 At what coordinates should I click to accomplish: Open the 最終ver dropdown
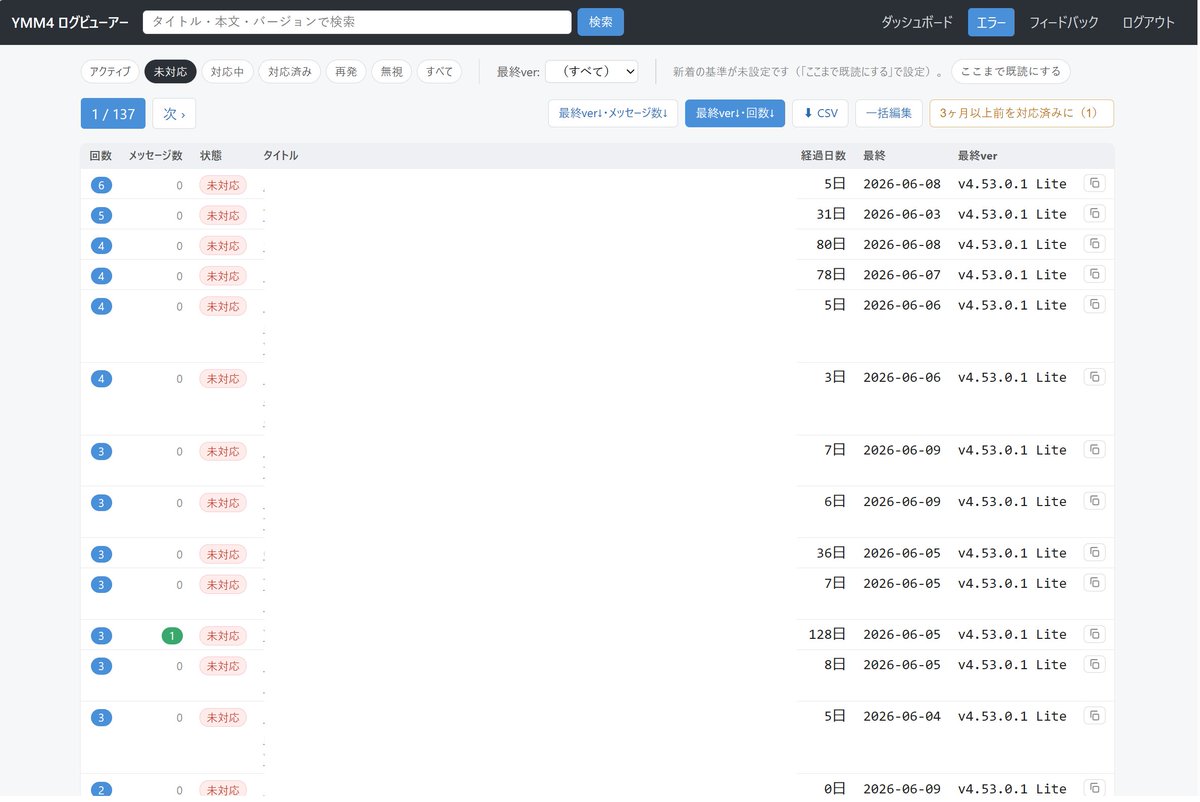tap(591, 72)
